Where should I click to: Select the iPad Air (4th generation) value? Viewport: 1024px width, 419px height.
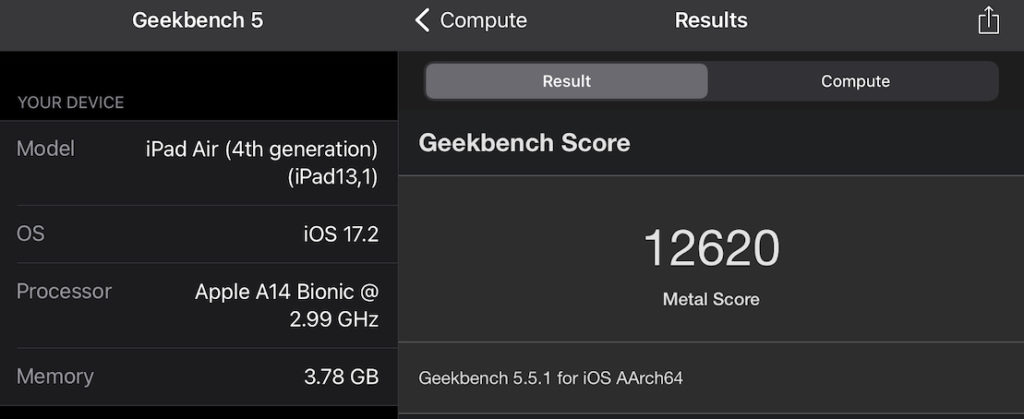262,163
